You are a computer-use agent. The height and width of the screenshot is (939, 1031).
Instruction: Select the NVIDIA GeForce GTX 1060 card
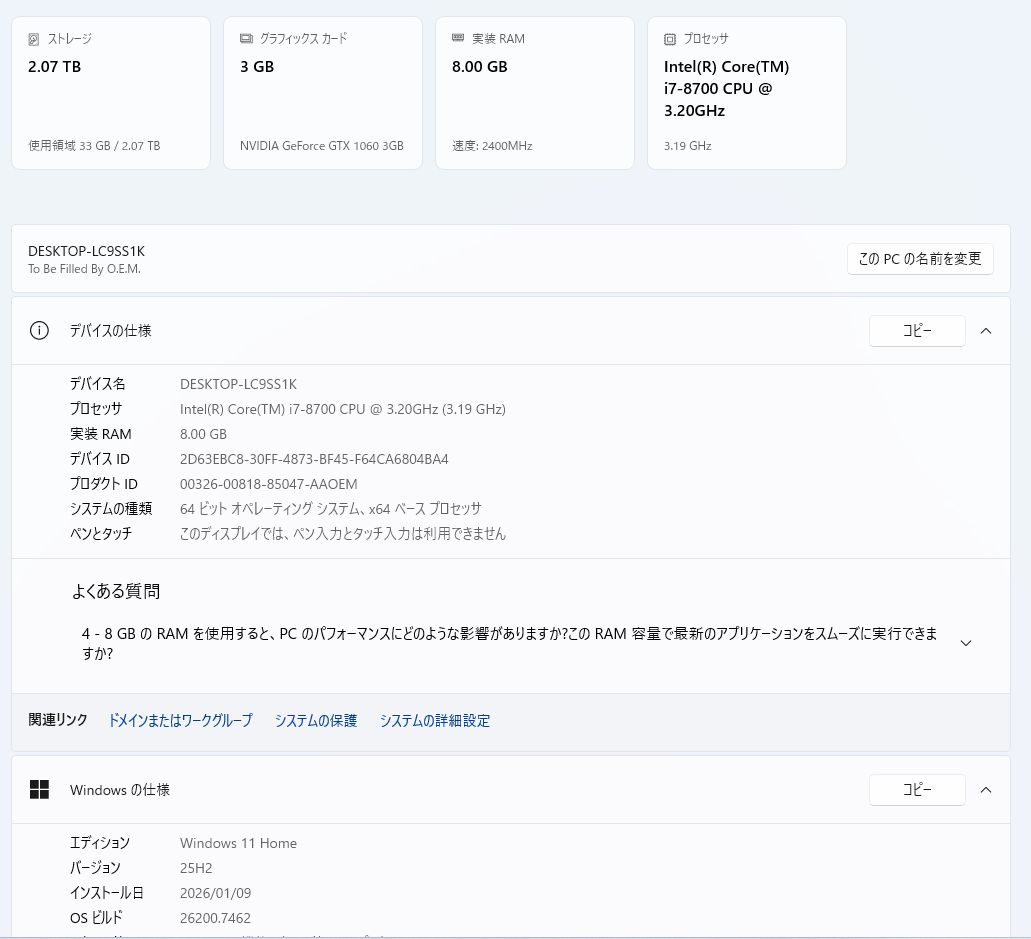323,93
